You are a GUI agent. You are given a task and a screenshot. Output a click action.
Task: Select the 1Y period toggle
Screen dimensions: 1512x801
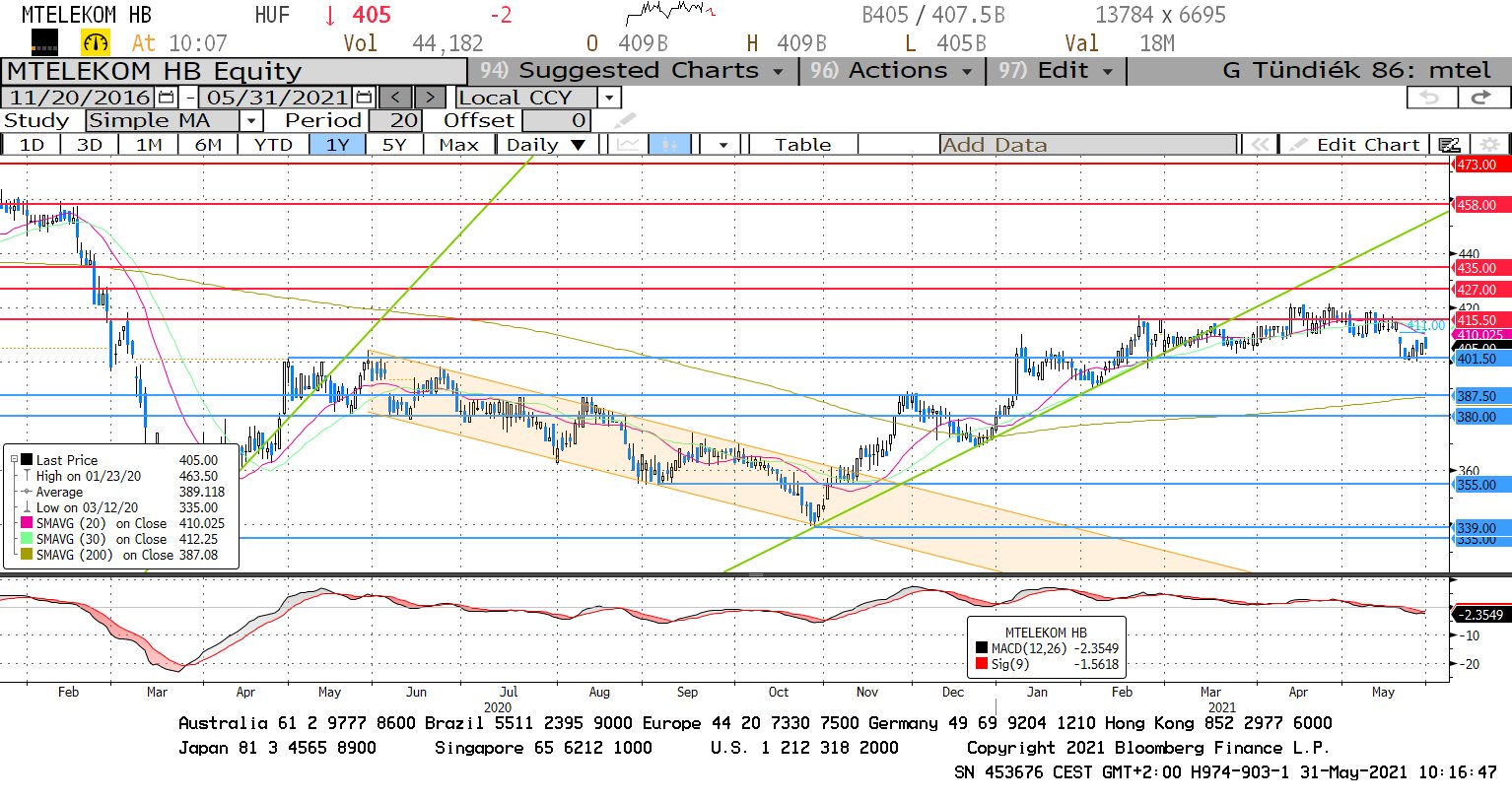(x=338, y=145)
